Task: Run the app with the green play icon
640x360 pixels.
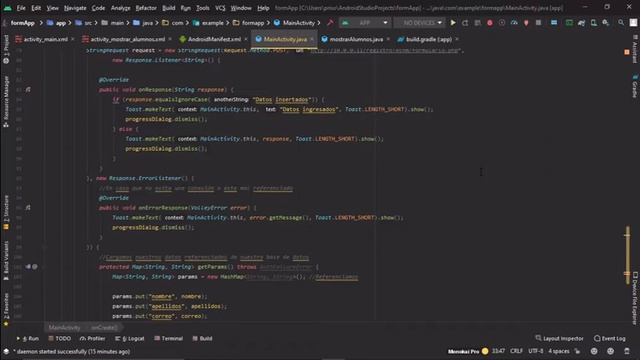Action: (453, 23)
